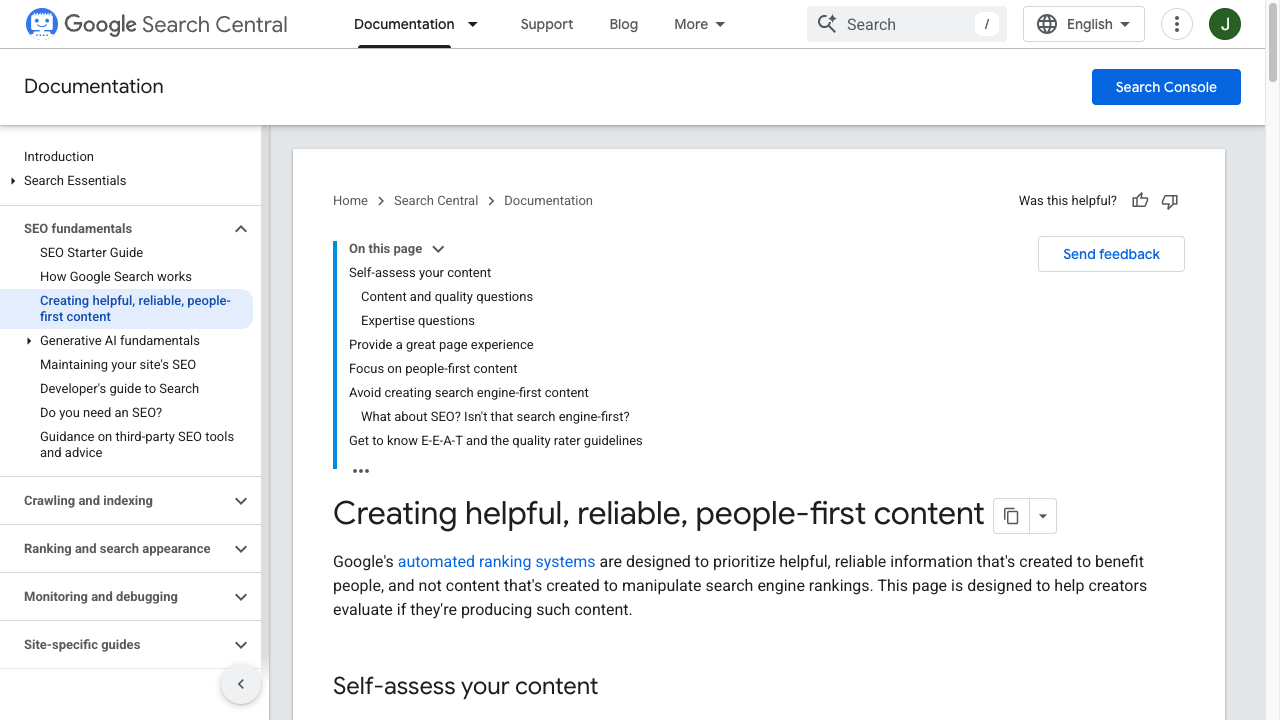The image size is (1280, 720).
Task: Open the More menu dropdown
Action: (700, 24)
